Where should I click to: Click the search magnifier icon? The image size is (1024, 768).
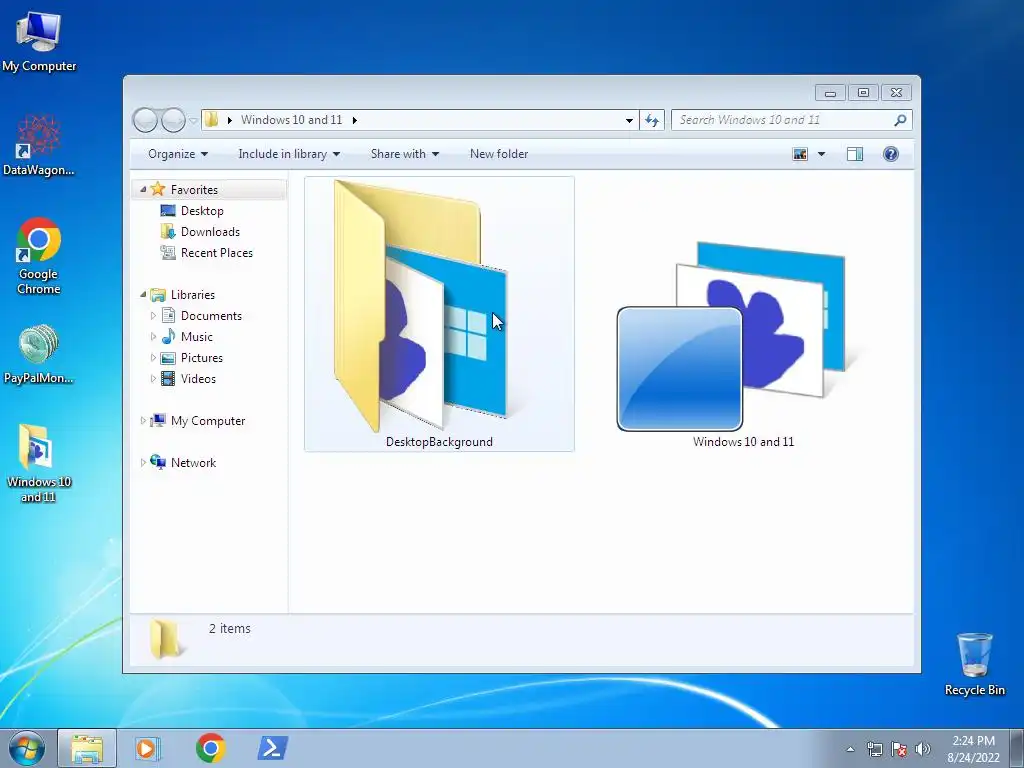[x=900, y=120]
